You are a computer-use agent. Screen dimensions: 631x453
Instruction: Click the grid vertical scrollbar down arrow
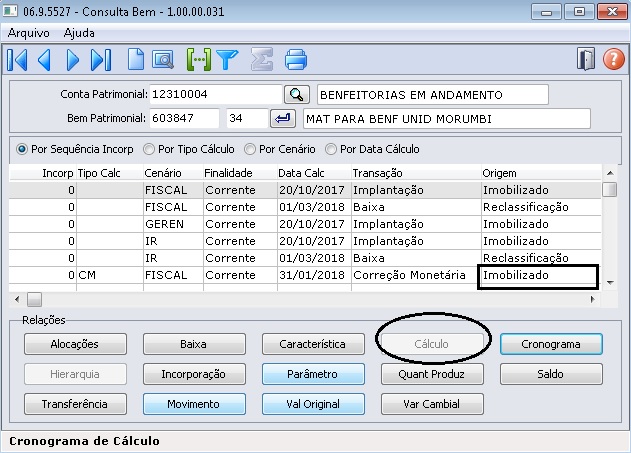pos(610,283)
